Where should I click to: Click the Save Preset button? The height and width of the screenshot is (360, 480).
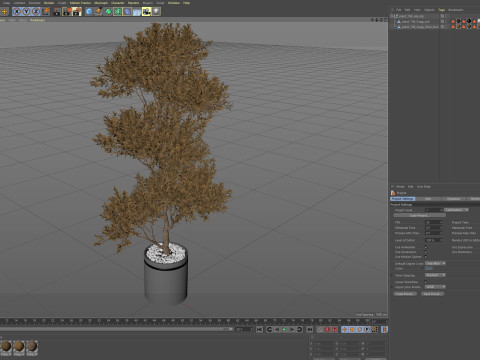click(x=432, y=294)
